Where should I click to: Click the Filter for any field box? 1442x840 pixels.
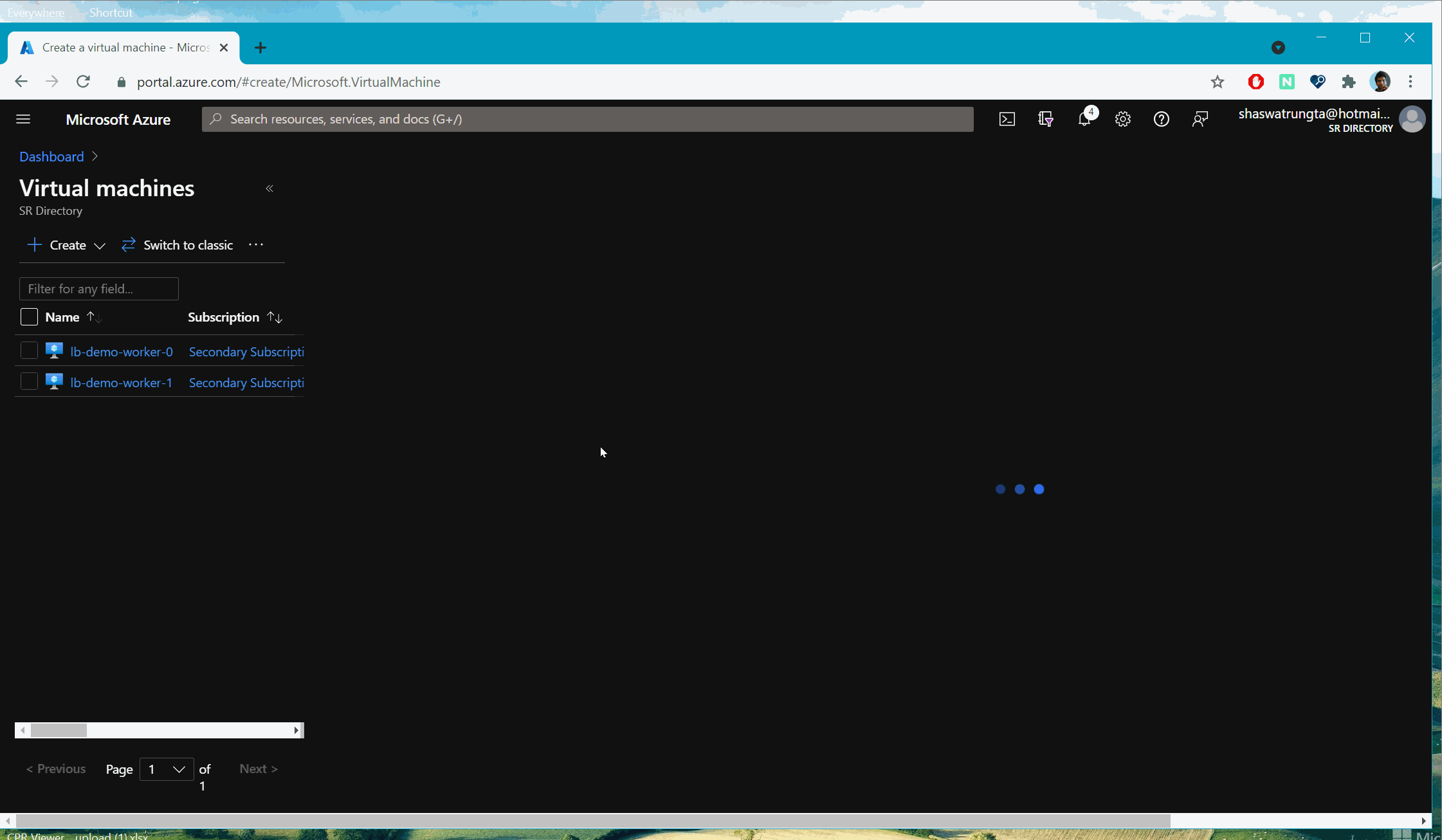click(x=99, y=289)
